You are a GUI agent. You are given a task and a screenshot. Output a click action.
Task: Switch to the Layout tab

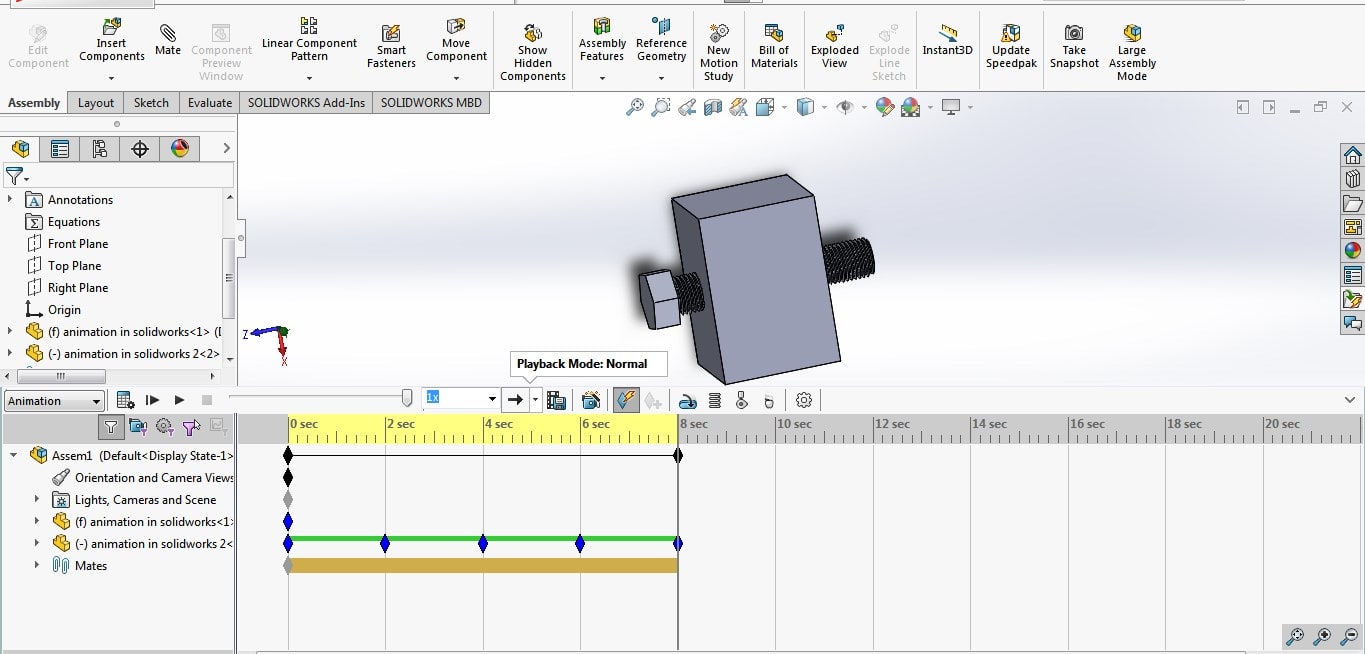click(96, 102)
